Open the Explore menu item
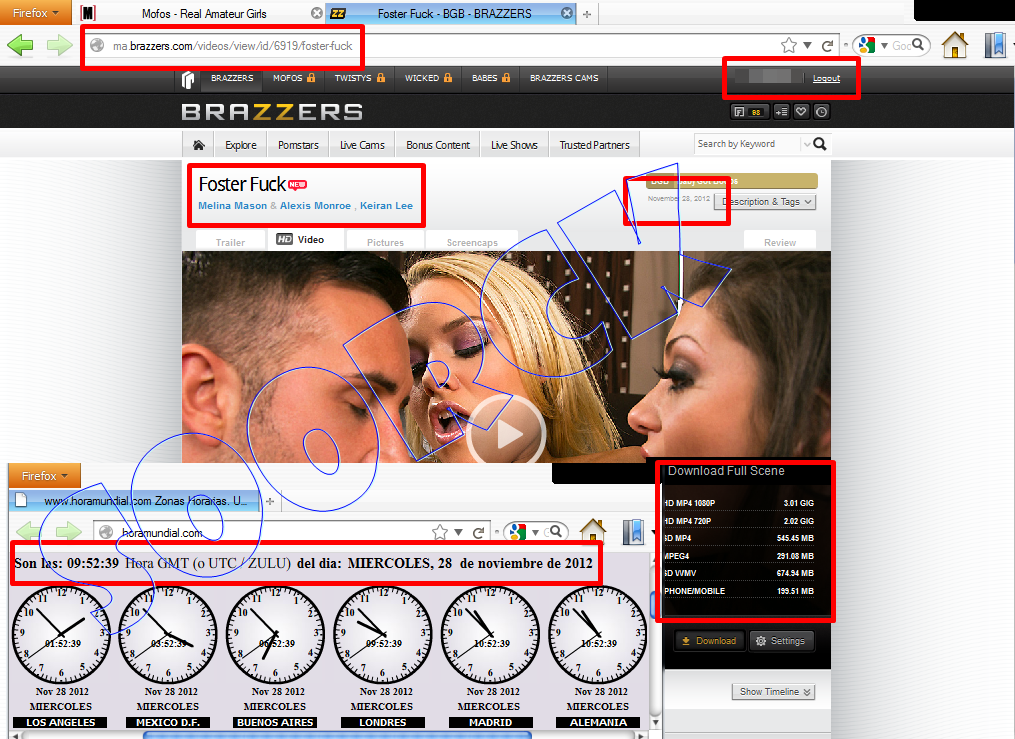The width and height of the screenshot is (1015, 739). pyautogui.click(x=241, y=145)
